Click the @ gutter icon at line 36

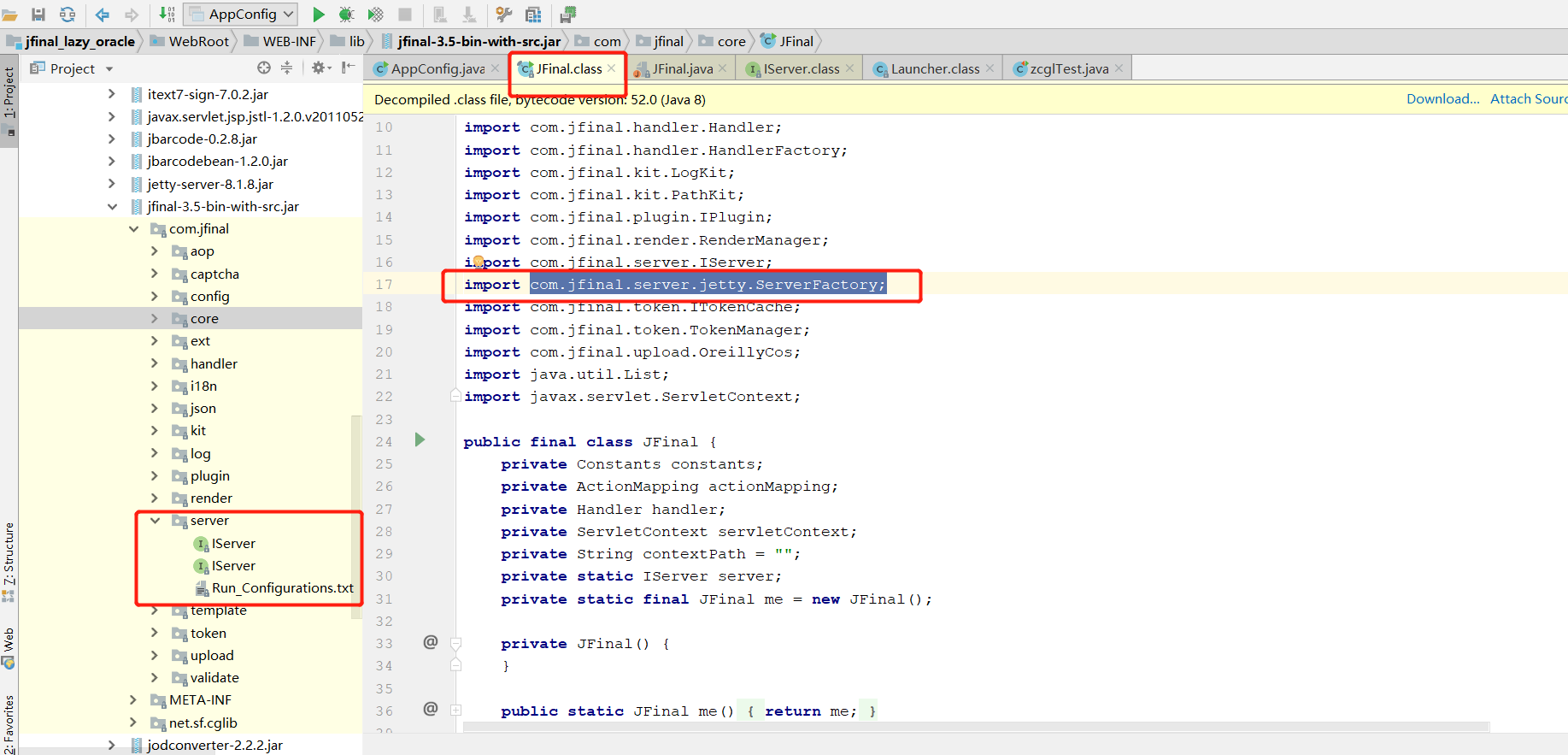coord(431,709)
